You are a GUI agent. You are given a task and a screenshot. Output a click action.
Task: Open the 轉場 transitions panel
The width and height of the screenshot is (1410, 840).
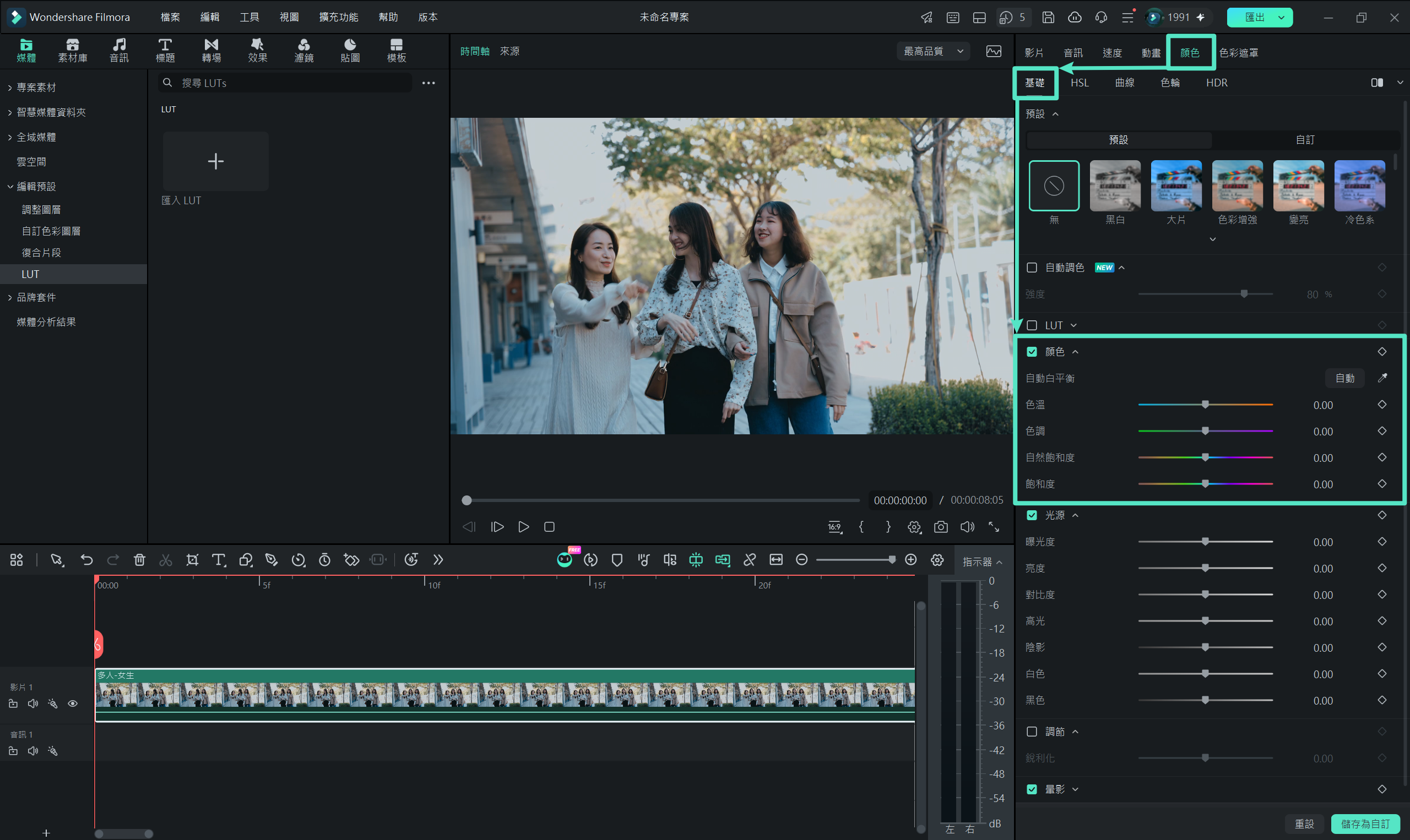(x=210, y=51)
